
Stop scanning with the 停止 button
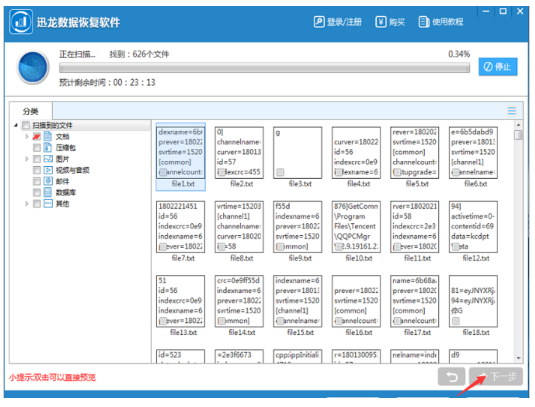[497, 67]
